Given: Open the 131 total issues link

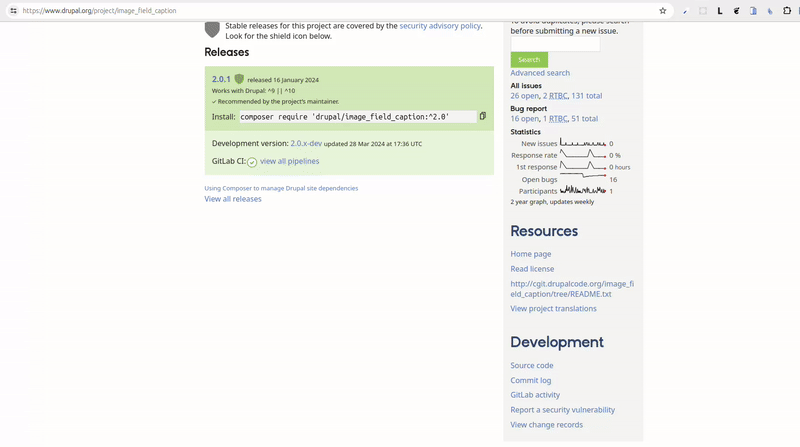Looking at the screenshot, I should point(587,96).
